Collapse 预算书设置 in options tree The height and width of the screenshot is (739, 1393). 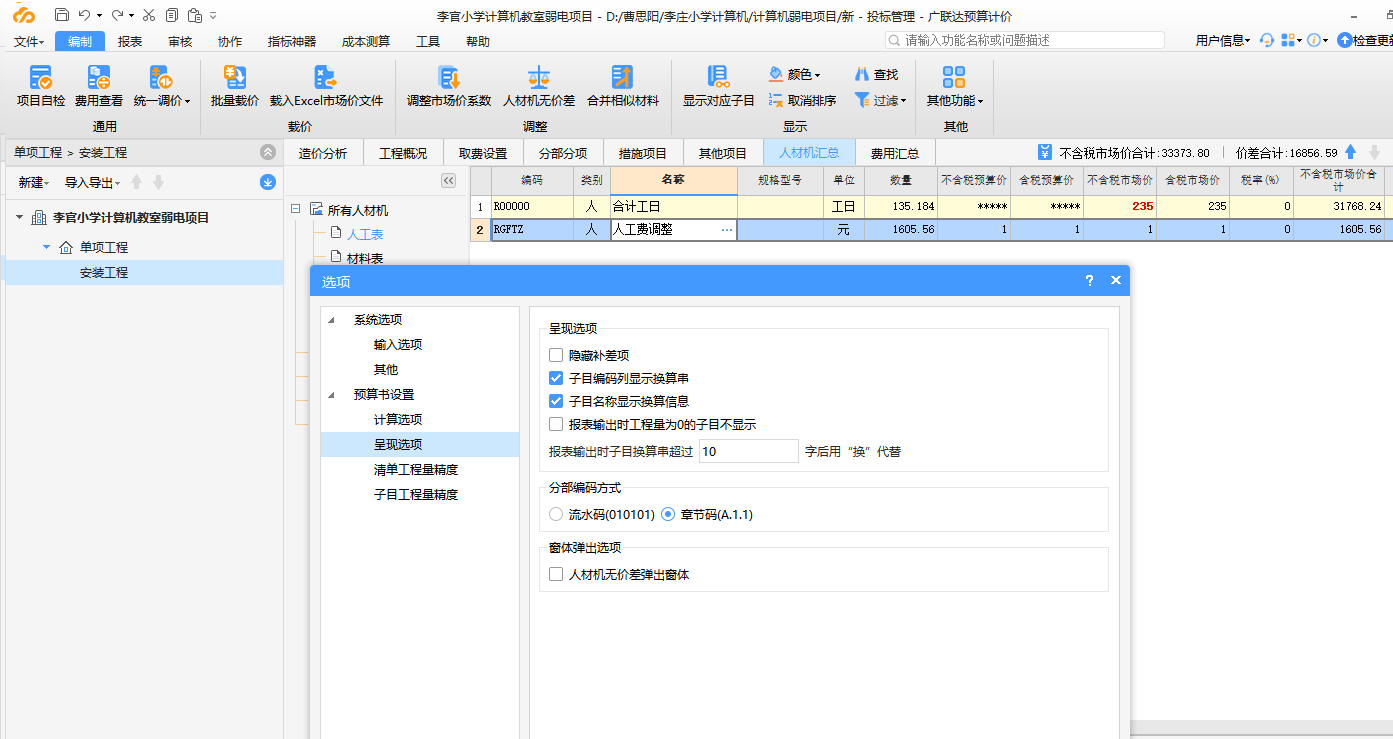(332, 395)
